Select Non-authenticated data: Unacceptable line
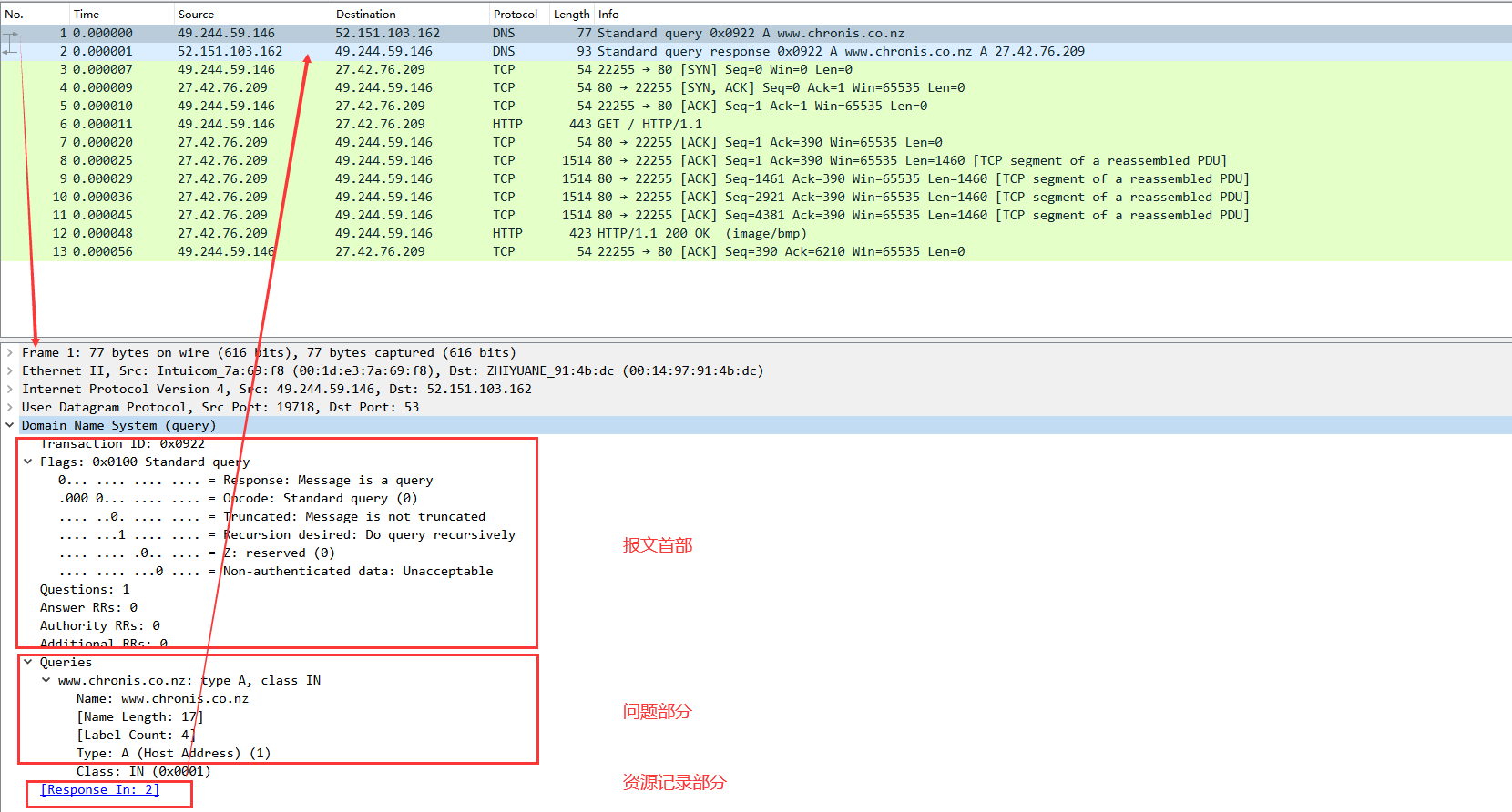Screen dimensions: 1512x812 (x=276, y=571)
